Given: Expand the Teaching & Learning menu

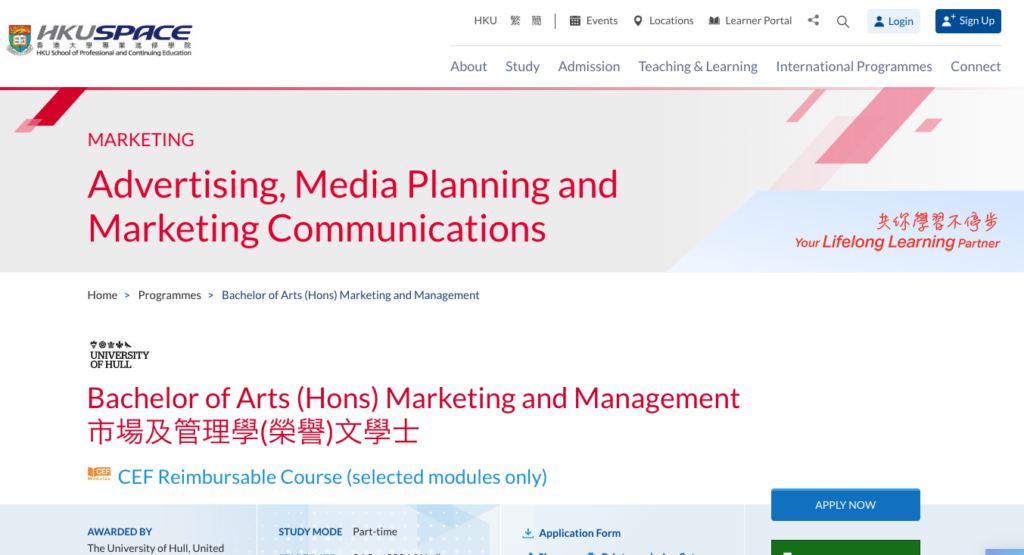Looking at the screenshot, I should click(x=698, y=66).
